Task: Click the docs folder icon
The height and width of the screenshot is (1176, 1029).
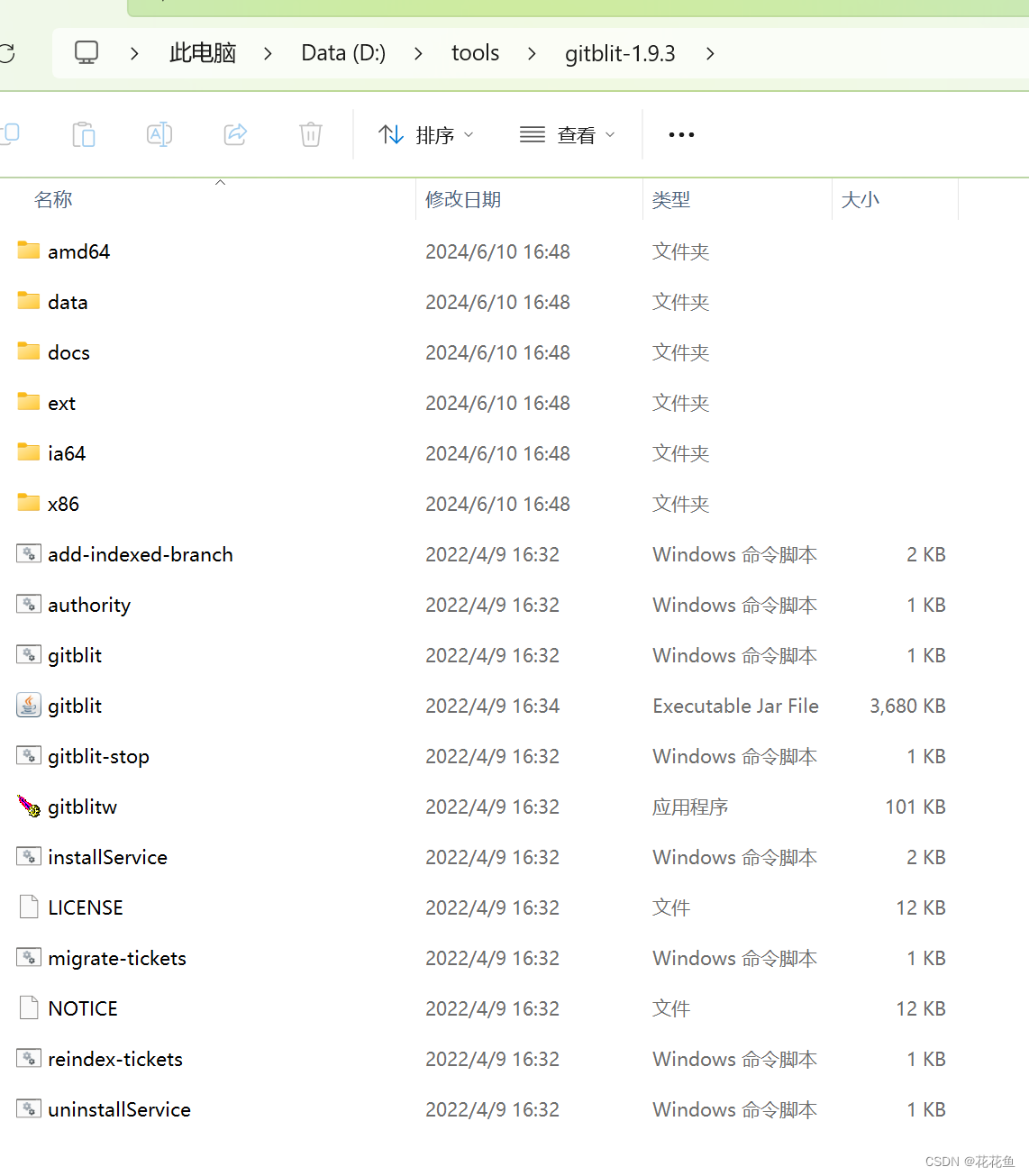Action: (x=29, y=351)
